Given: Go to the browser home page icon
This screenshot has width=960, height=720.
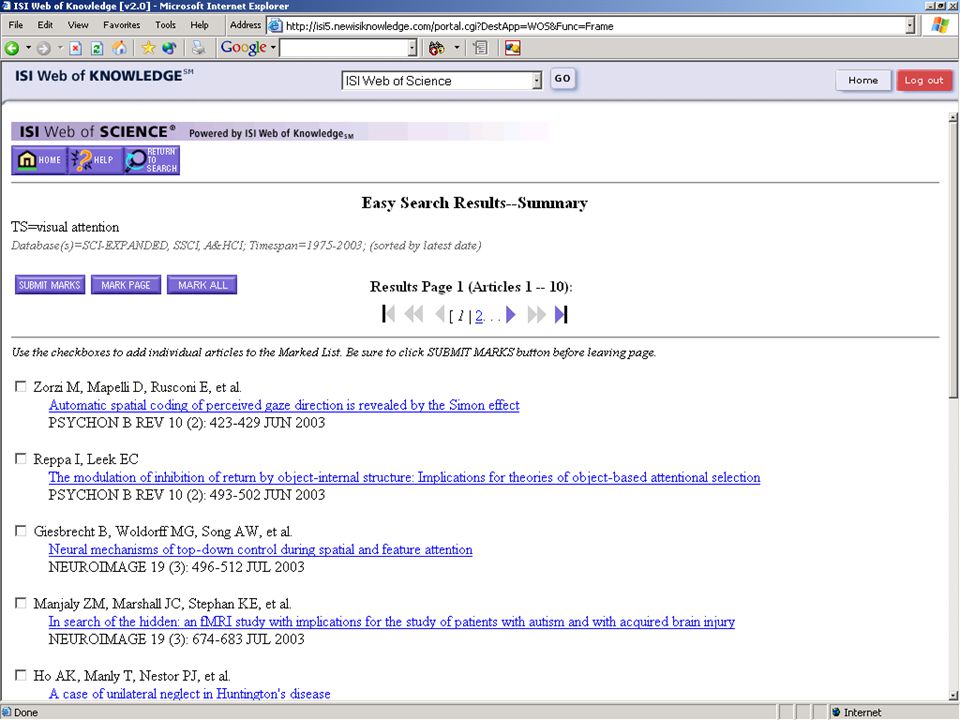Looking at the screenshot, I should (x=120, y=48).
